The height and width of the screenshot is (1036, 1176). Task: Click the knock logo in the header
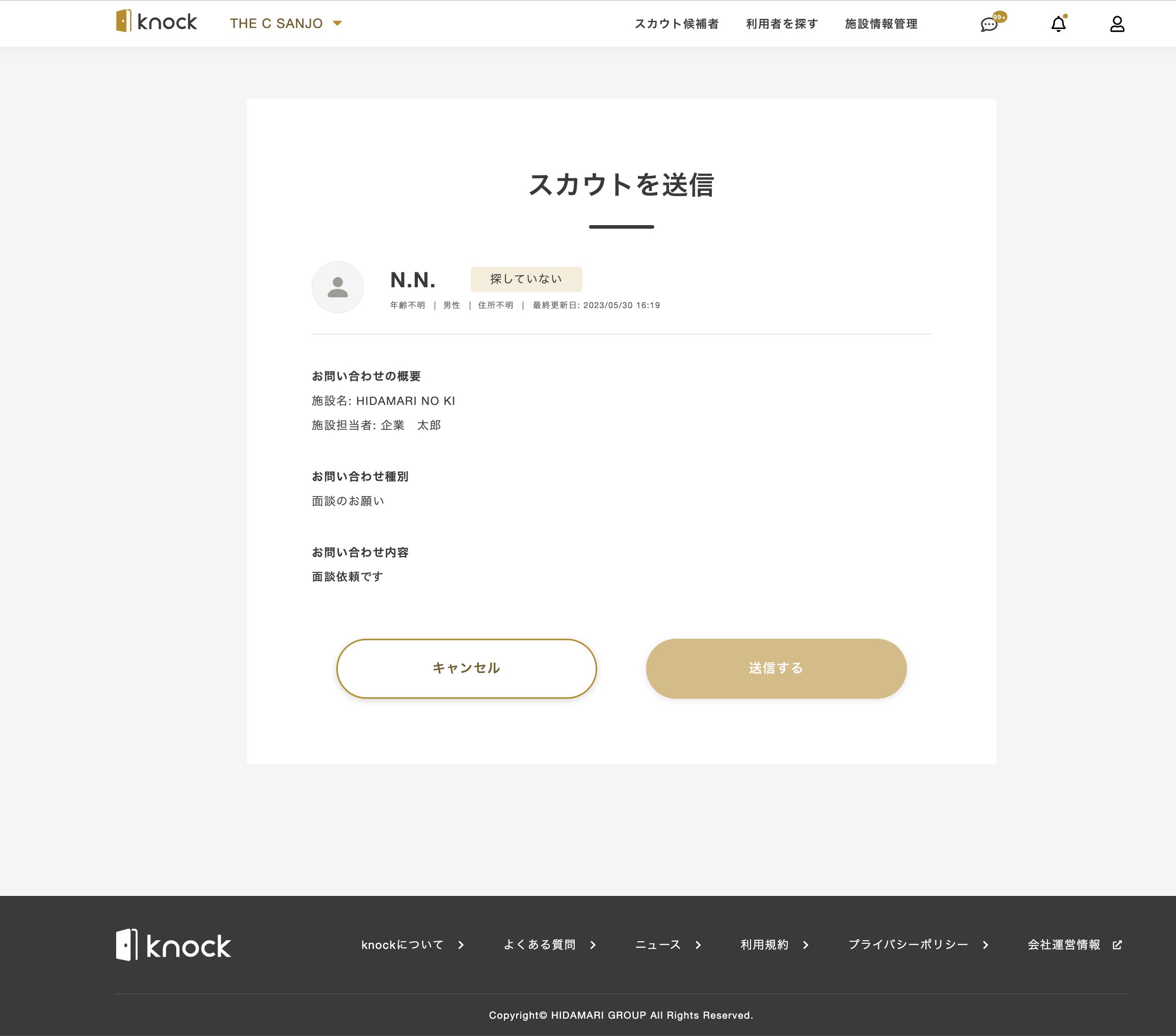click(x=156, y=21)
